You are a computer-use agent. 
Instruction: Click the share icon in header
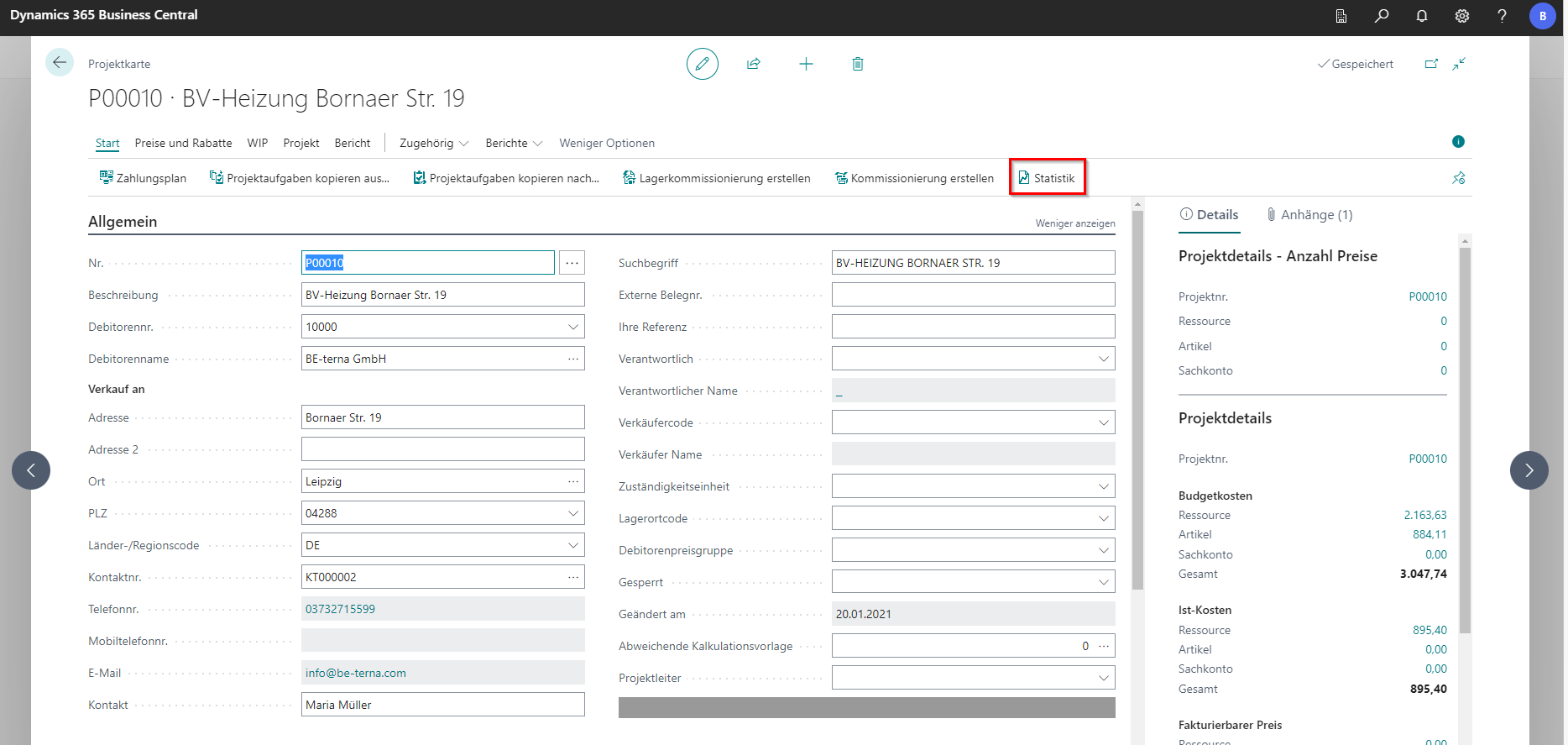[754, 64]
